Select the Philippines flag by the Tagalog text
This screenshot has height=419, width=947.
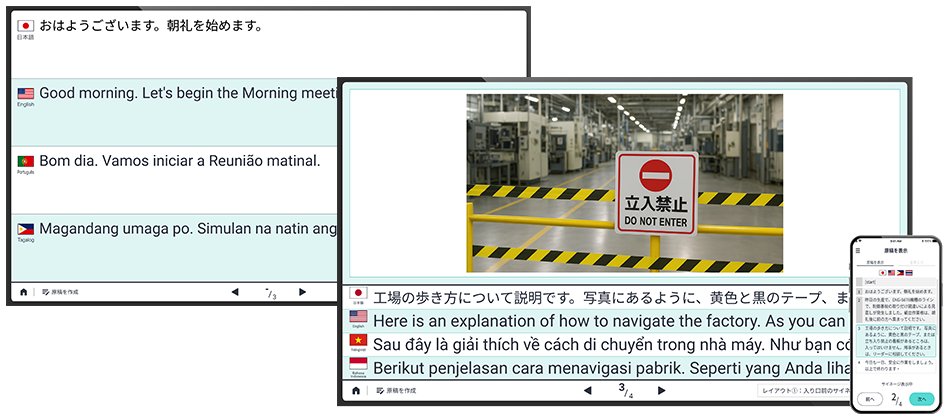[26, 229]
